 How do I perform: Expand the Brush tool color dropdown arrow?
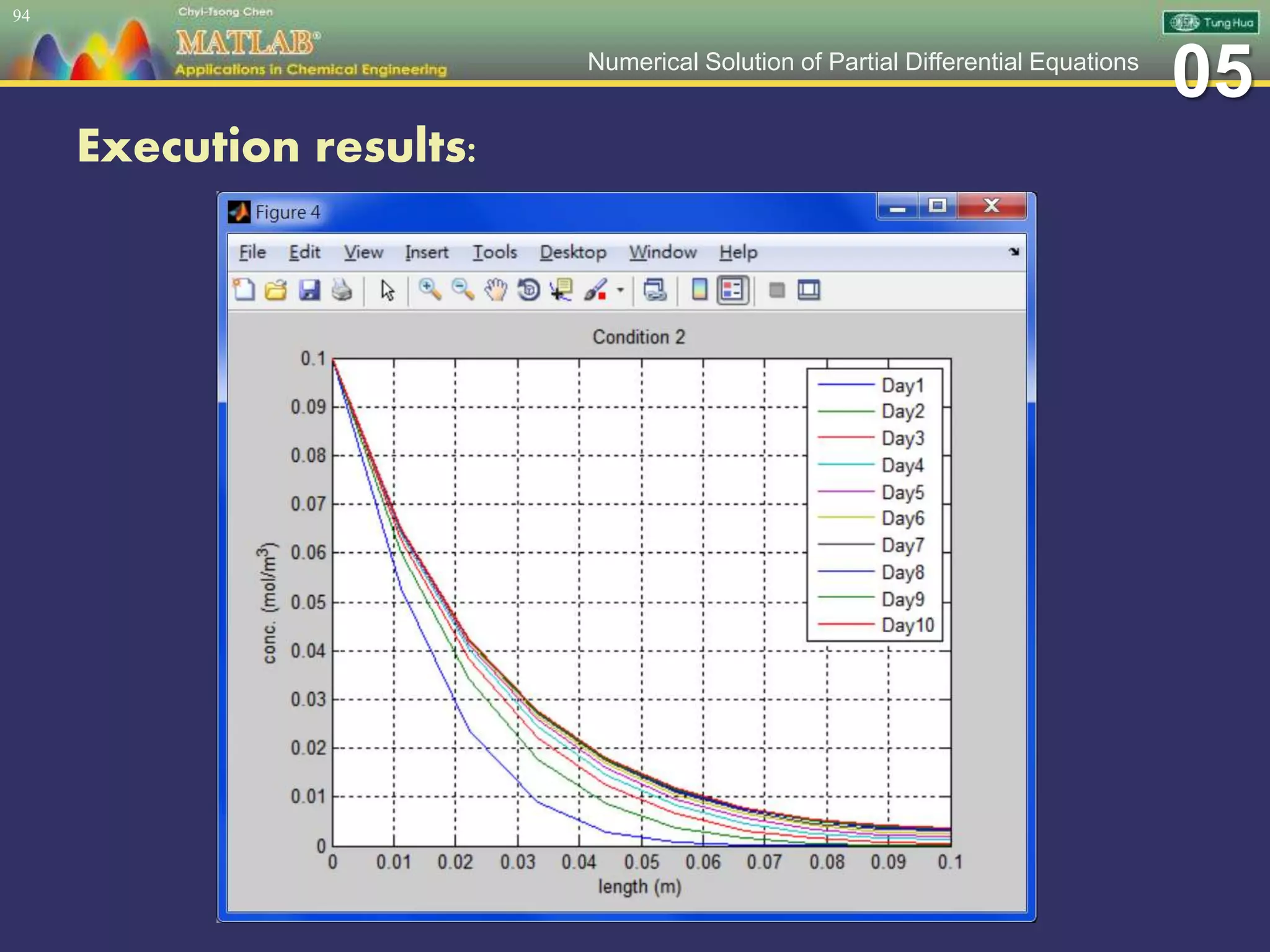(x=620, y=289)
